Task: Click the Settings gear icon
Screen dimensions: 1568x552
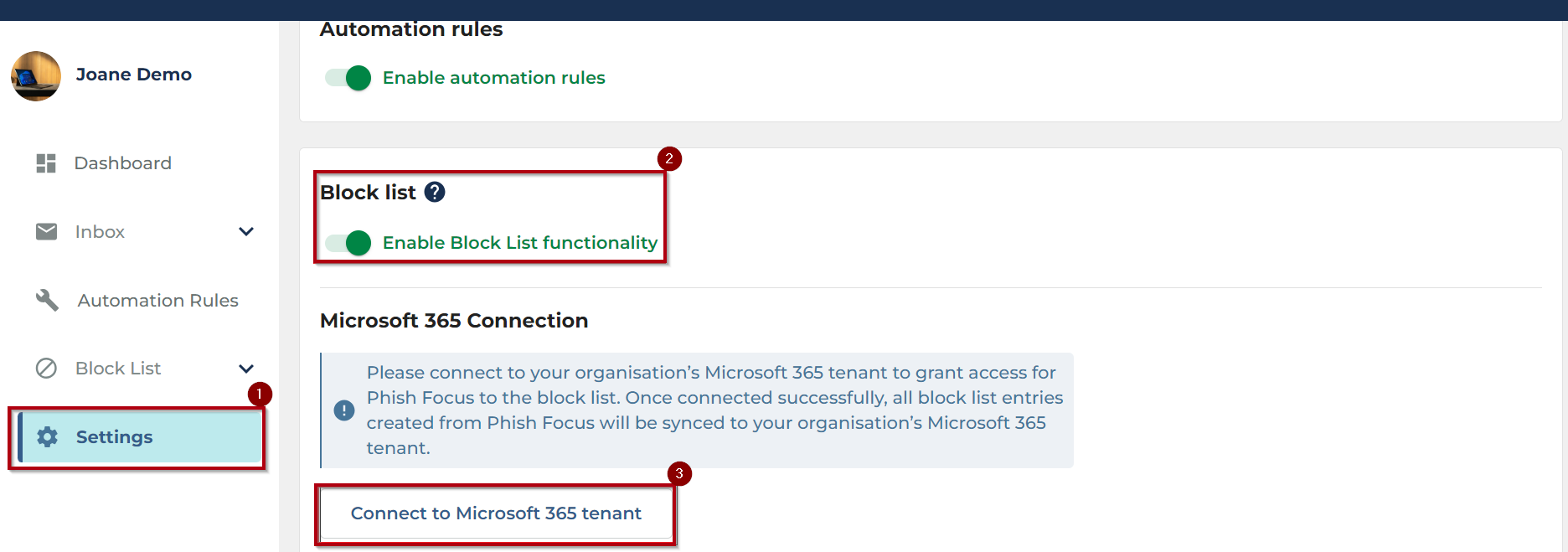Action: 48,436
